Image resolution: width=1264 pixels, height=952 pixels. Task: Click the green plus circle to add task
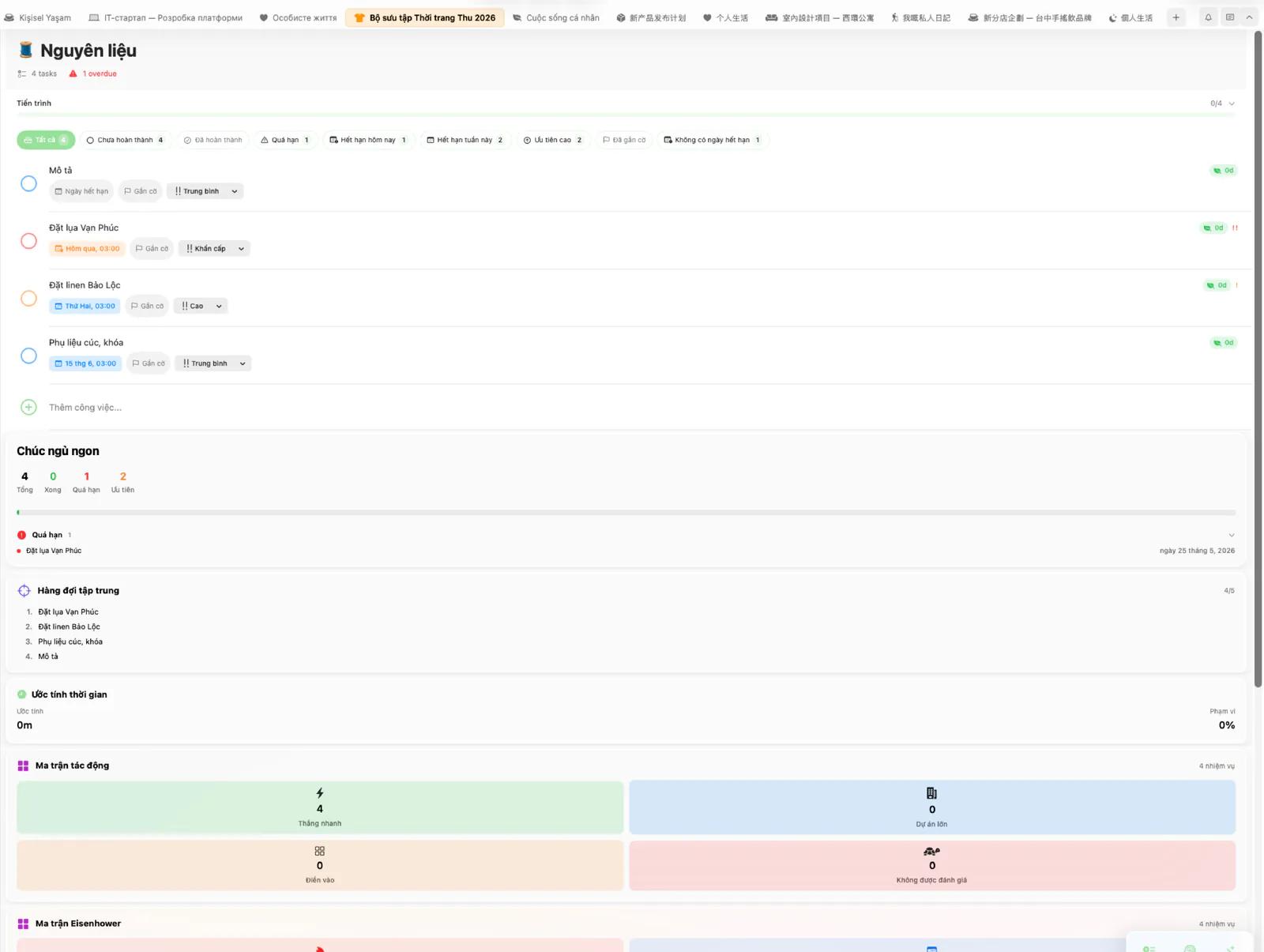28,407
